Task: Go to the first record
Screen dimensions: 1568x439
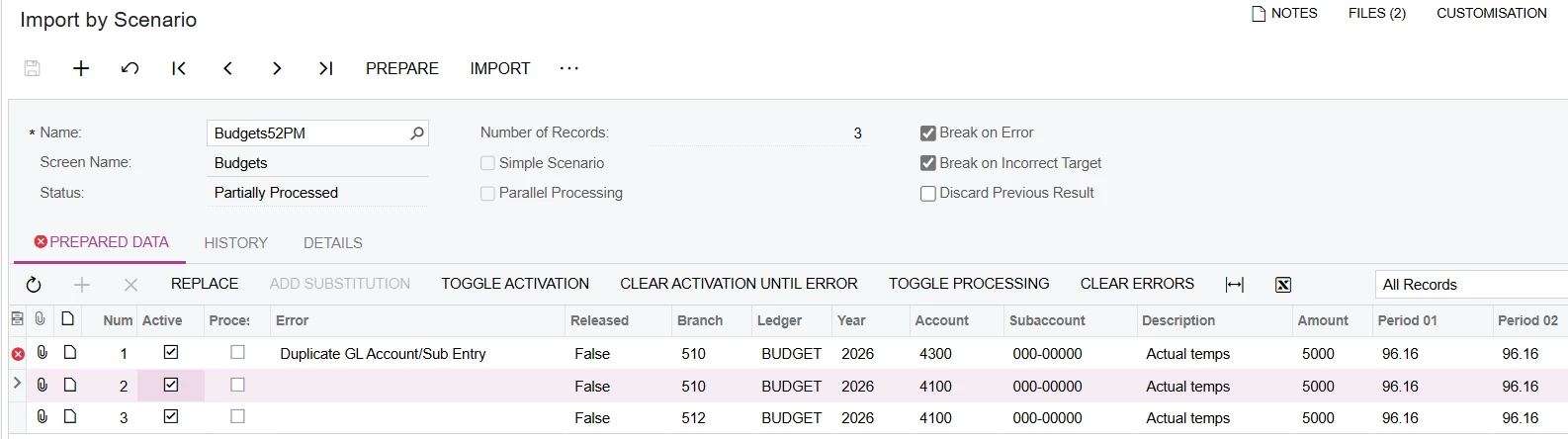Action: click(x=179, y=68)
